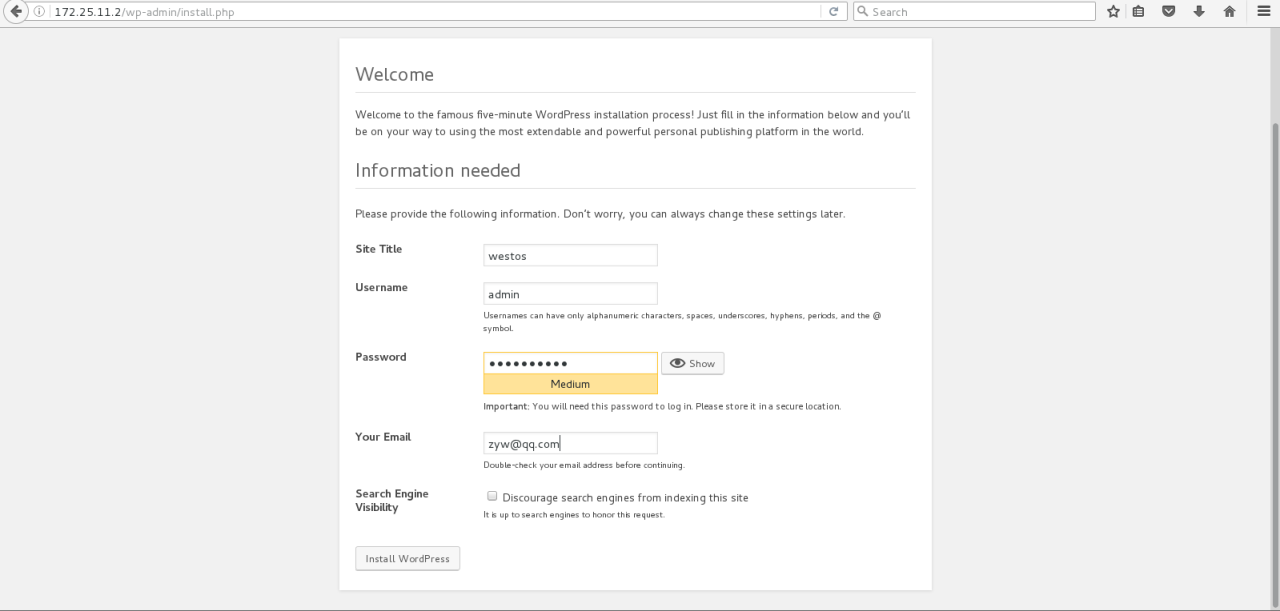Click the Your Email field
The height and width of the screenshot is (611, 1280).
[570, 443]
